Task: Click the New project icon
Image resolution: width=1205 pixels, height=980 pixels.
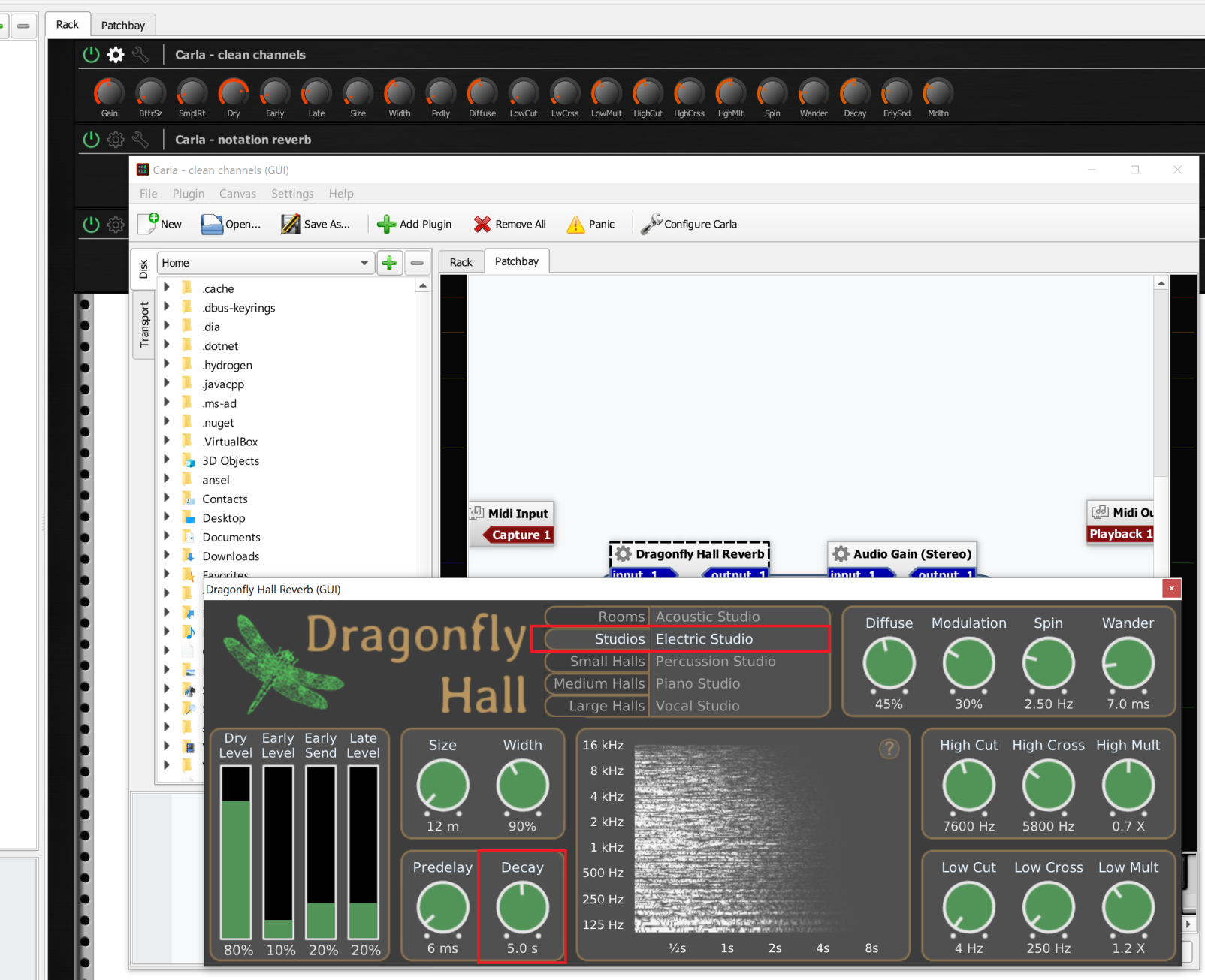Action: (x=149, y=224)
